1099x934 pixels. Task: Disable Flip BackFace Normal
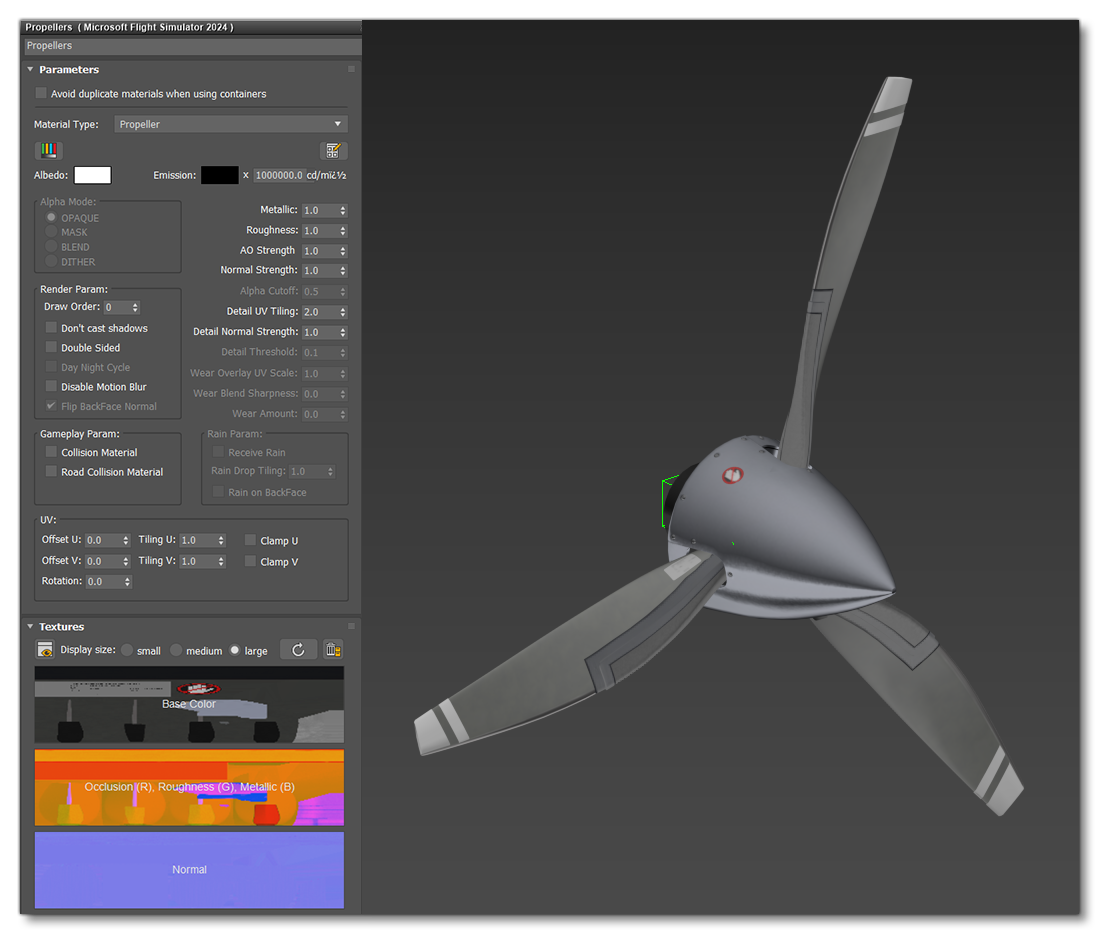pos(51,406)
